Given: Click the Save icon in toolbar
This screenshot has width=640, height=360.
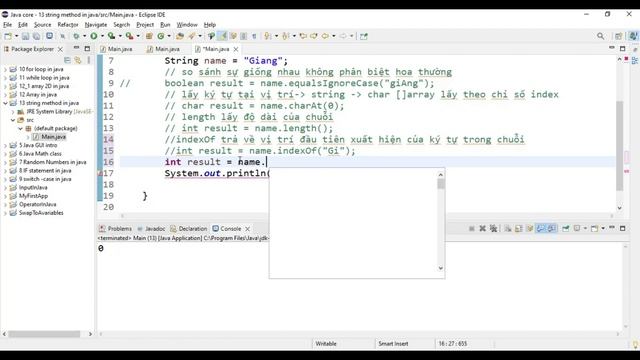Looking at the screenshot, I should pos(25,36).
